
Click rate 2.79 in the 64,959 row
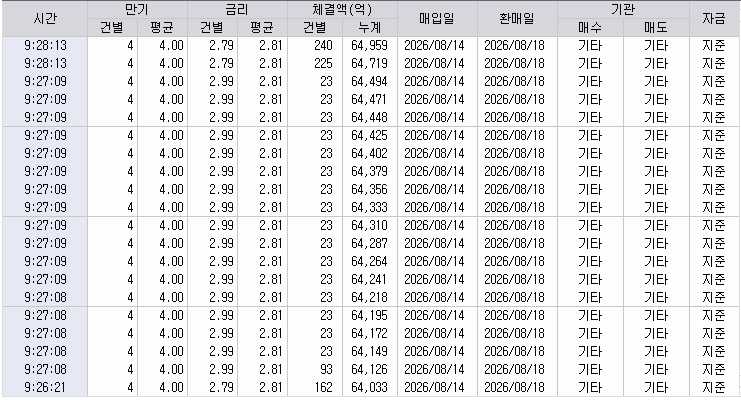pos(221,46)
